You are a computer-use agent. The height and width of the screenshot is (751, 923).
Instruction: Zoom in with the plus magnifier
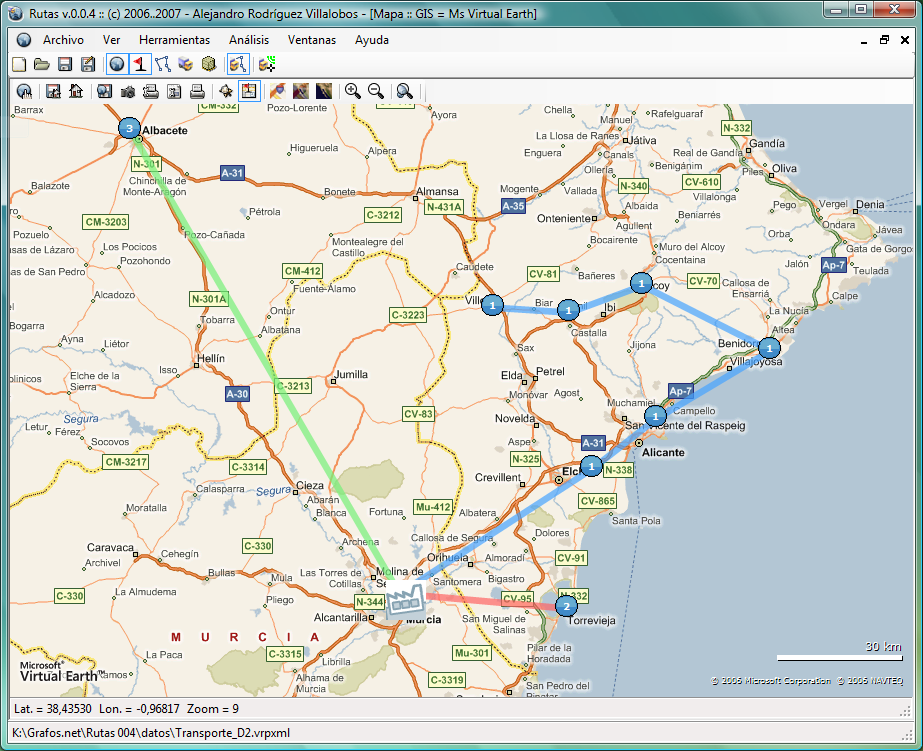point(353,91)
